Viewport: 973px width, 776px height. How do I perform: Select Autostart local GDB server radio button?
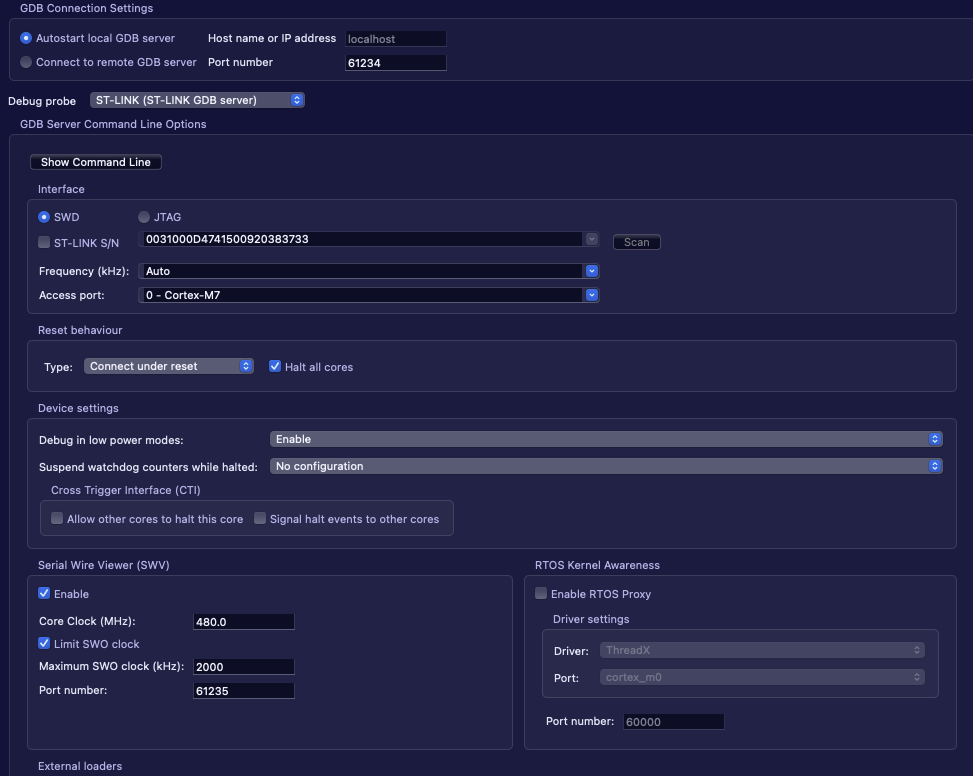click(x=26, y=38)
